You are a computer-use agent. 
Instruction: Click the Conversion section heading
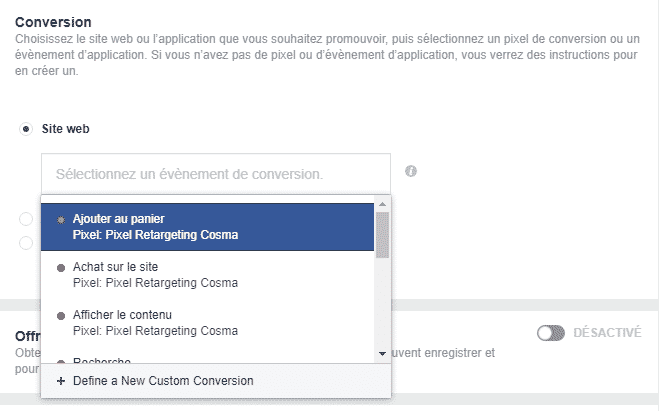pyautogui.click(x=52, y=20)
